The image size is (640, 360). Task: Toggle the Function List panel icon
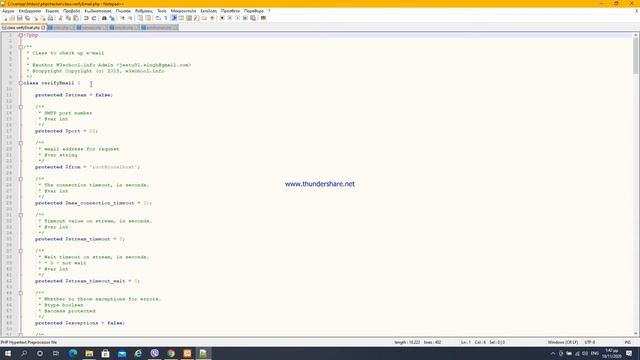(x=196, y=18)
